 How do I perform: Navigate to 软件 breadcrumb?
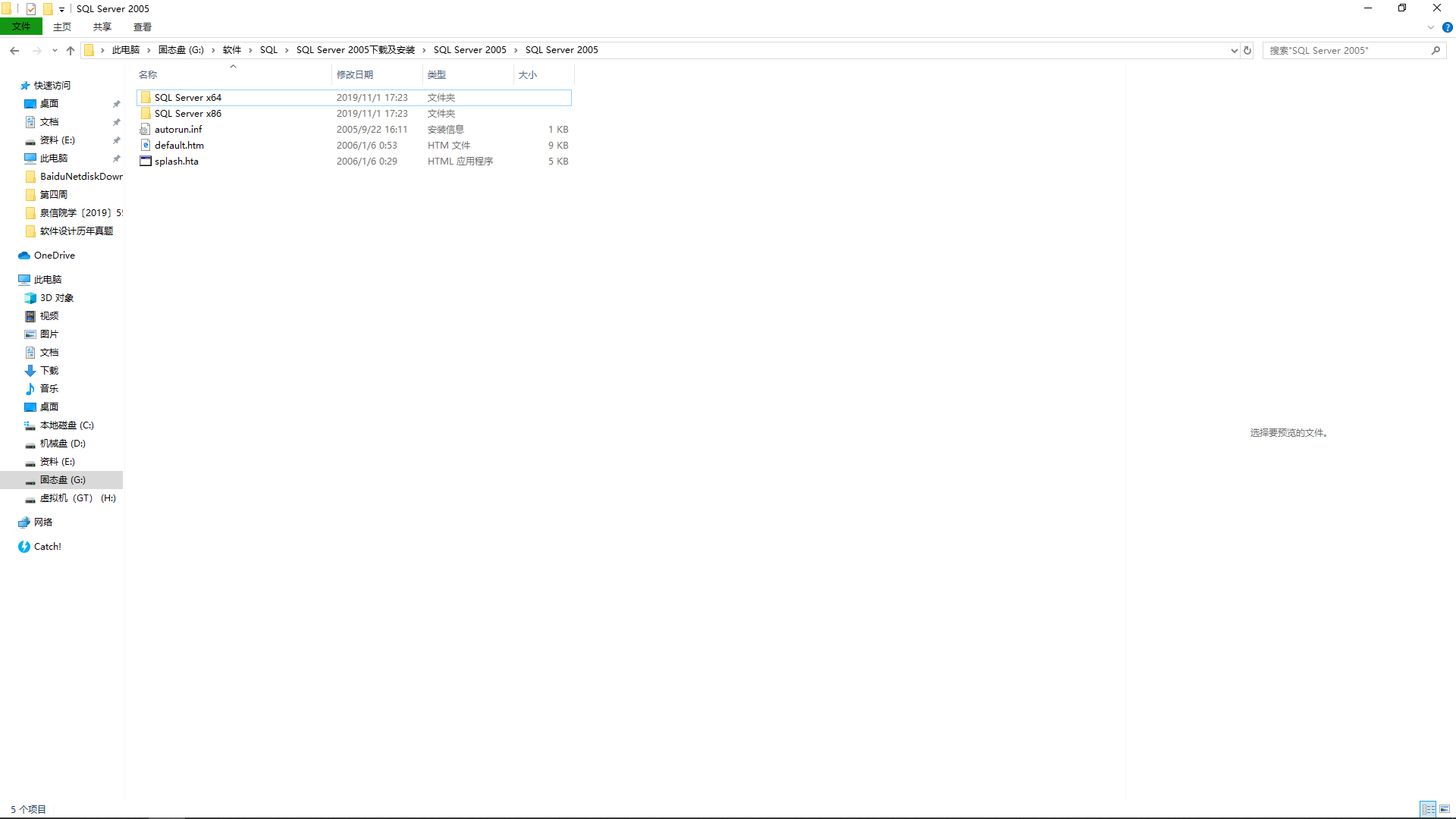point(232,51)
